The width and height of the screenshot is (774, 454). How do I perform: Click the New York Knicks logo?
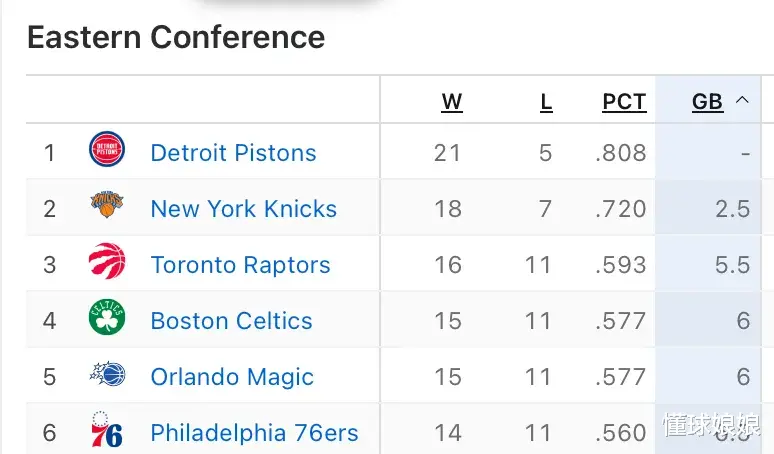[107, 208]
